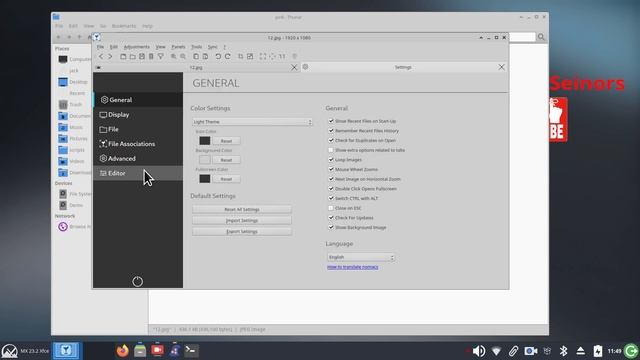Open the Light Theme dropdown
This screenshot has width=640, height=360.
(252, 122)
